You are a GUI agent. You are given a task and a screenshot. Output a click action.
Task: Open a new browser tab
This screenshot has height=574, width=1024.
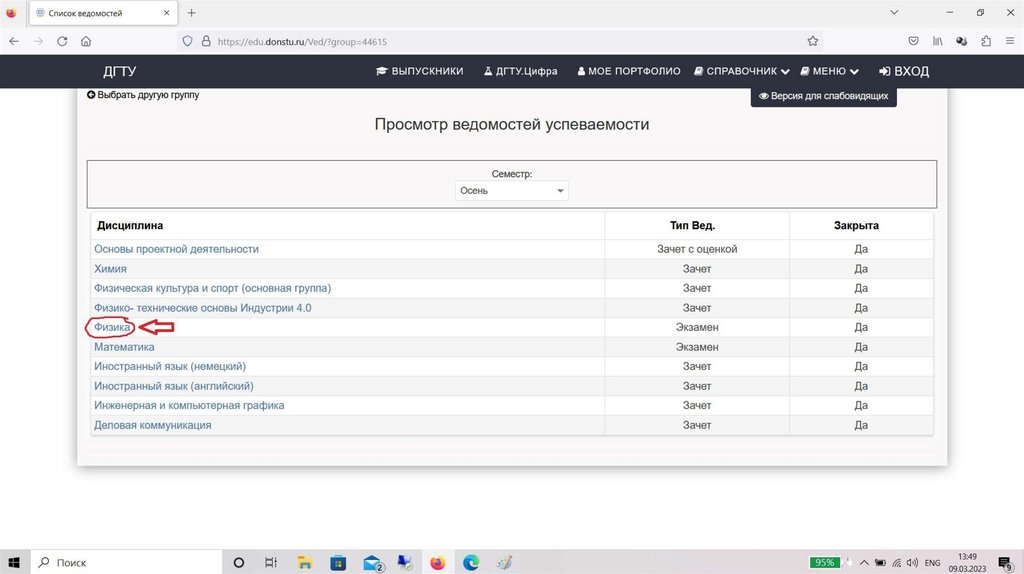tap(191, 13)
